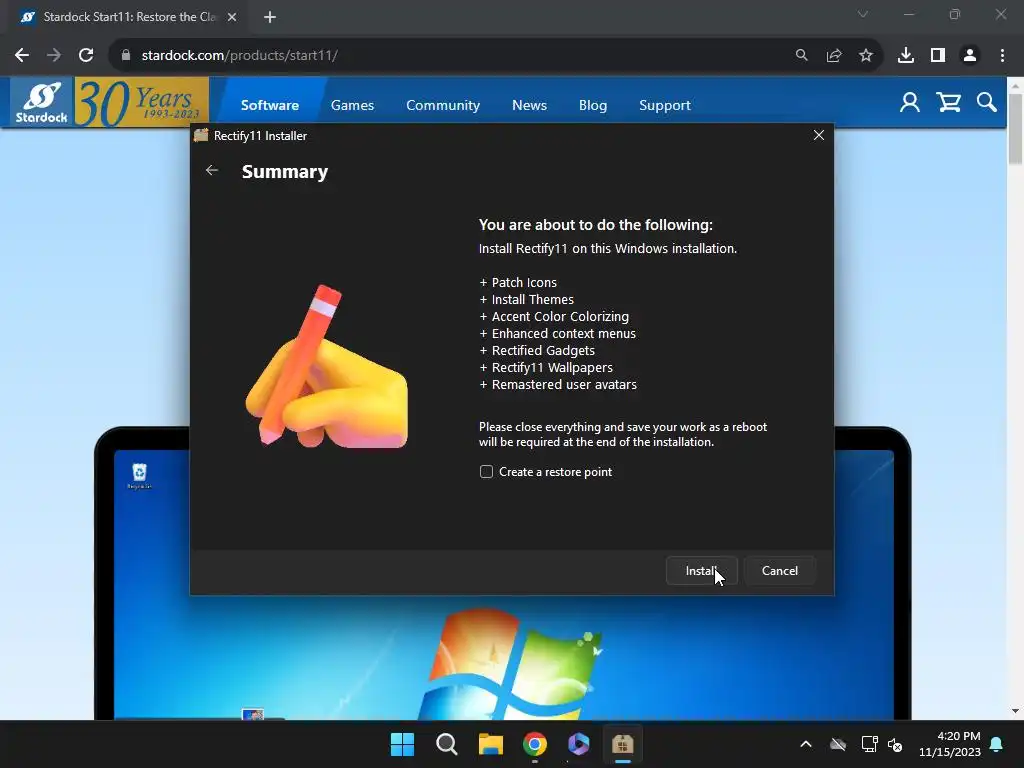Click the page vertical scrollbar thumb
The width and height of the screenshot is (1024, 768).
(1015, 129)
